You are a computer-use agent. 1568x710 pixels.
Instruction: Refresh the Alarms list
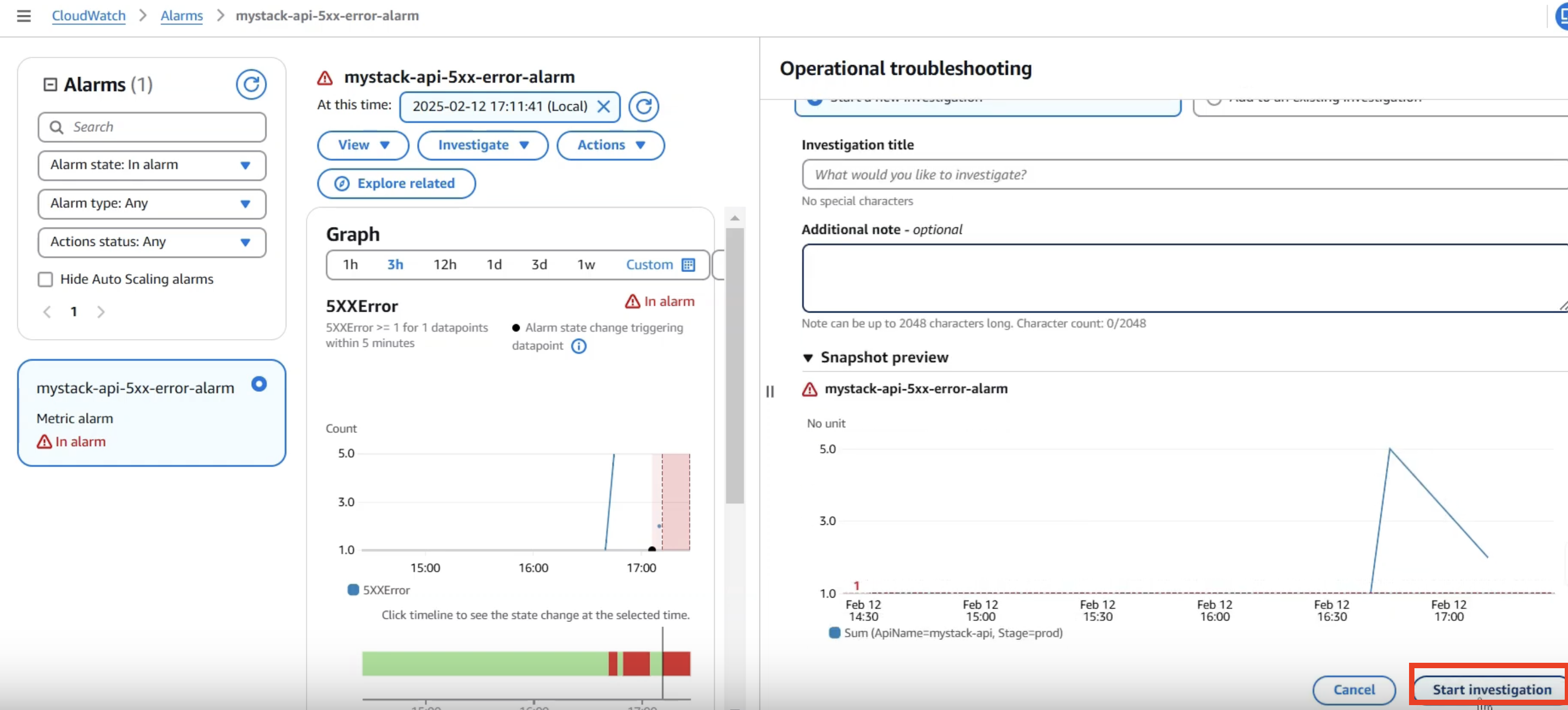(251, 85)
